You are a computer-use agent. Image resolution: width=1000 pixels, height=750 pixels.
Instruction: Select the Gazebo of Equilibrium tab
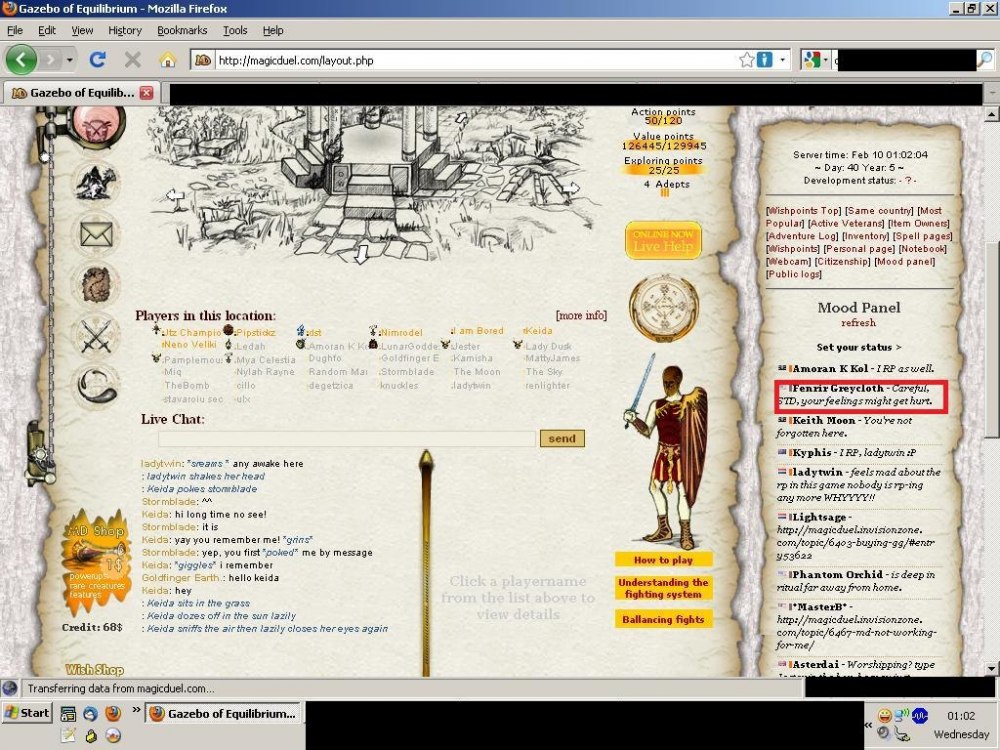pos(80,92)
